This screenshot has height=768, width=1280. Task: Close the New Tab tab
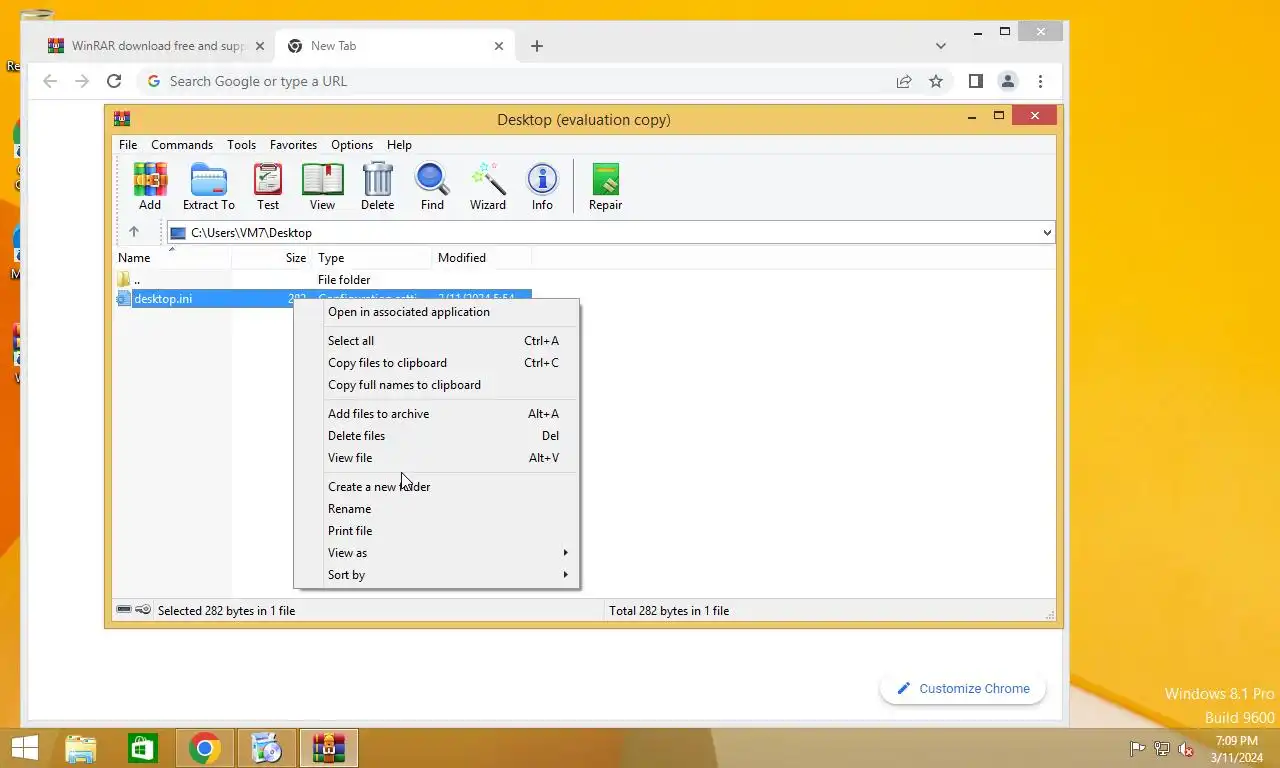click(499, 46)
